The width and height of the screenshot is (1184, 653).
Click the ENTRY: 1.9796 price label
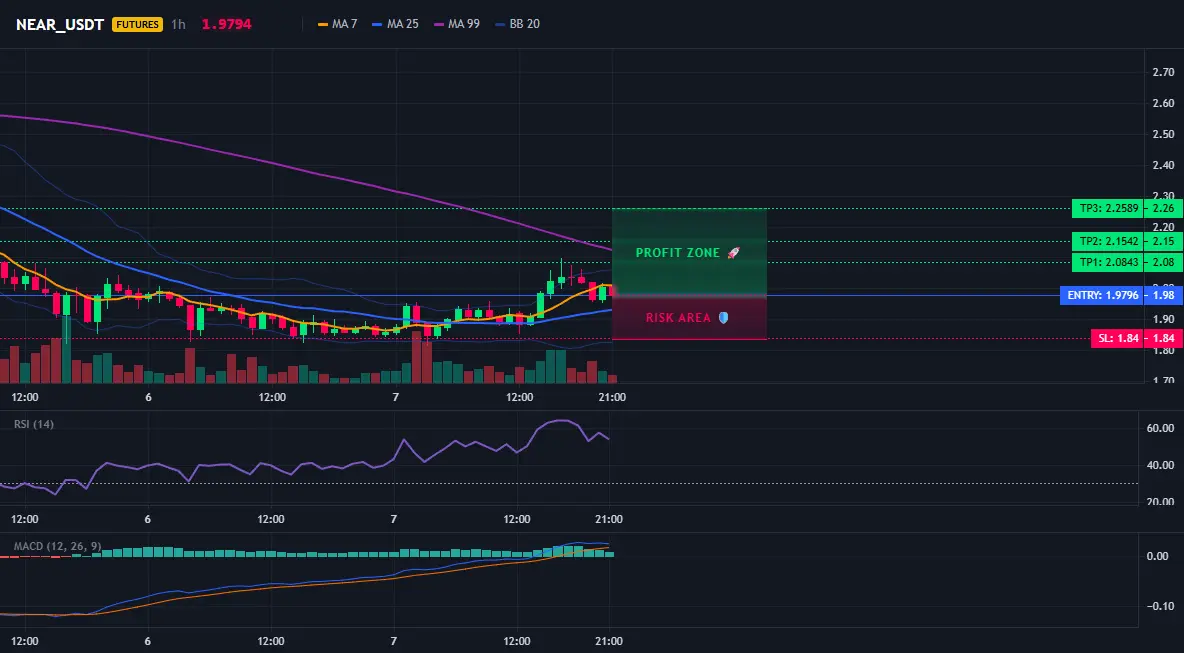point(1102,295)
